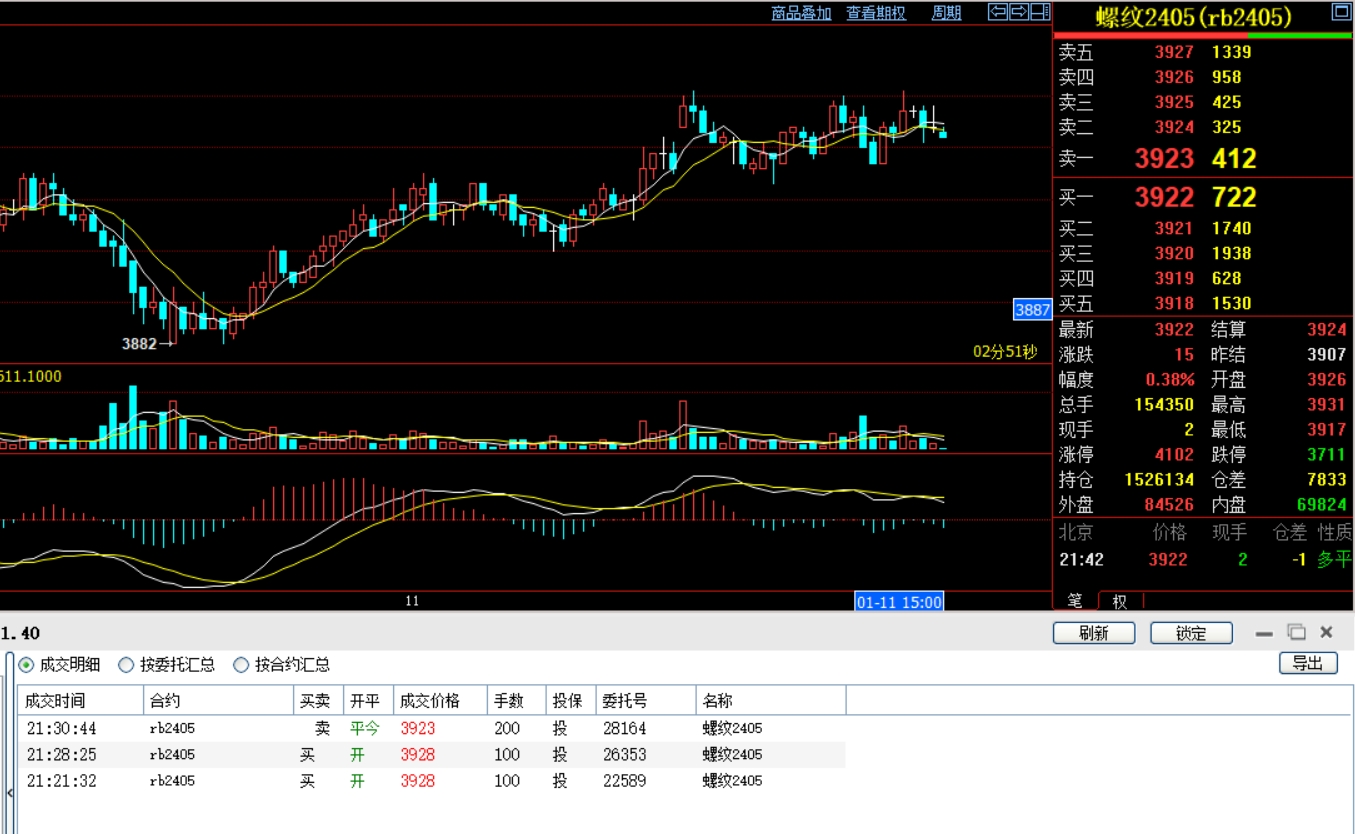
Task: Open the 周期 period selector
Action: click(x=946, y=13)
